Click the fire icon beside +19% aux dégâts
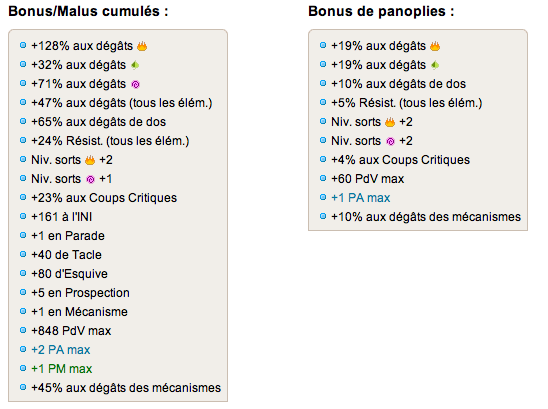The image size is (548, 409). (435, 46)
